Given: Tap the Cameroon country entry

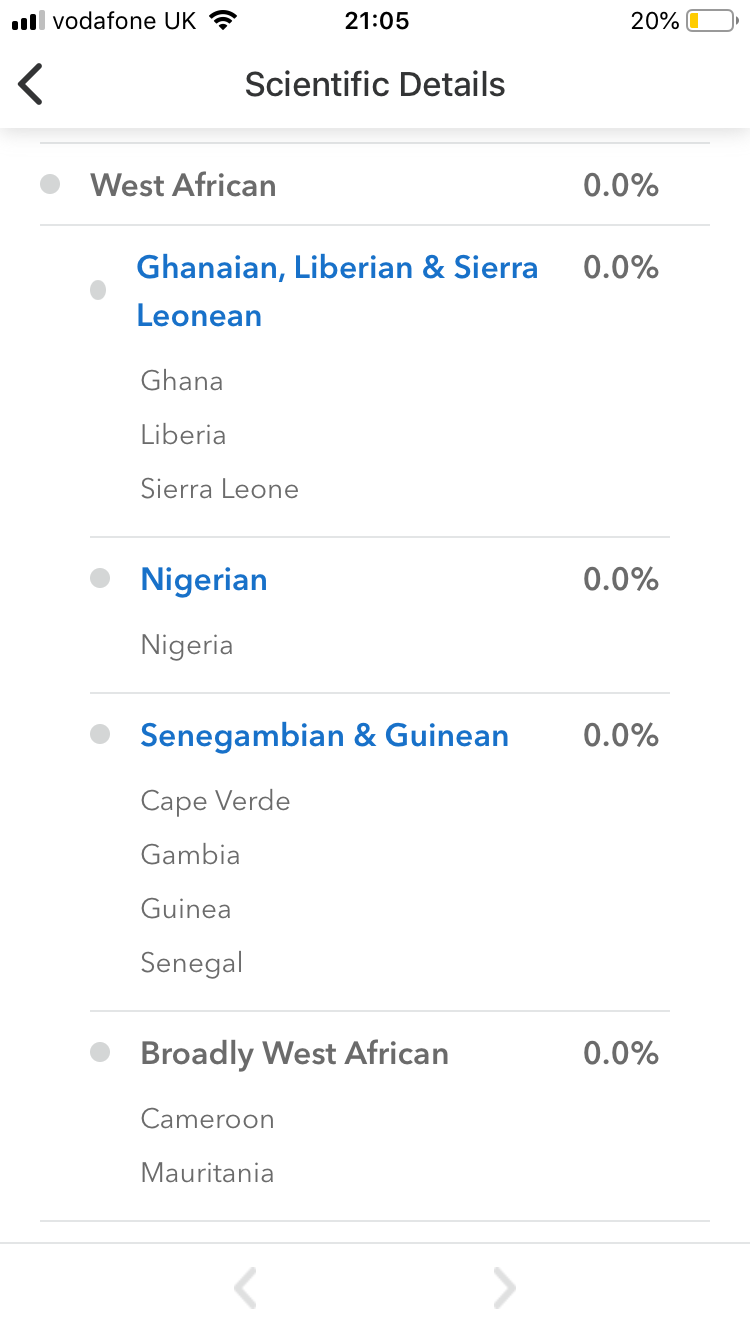Looking at the screenshot, I should [207, 1119].
